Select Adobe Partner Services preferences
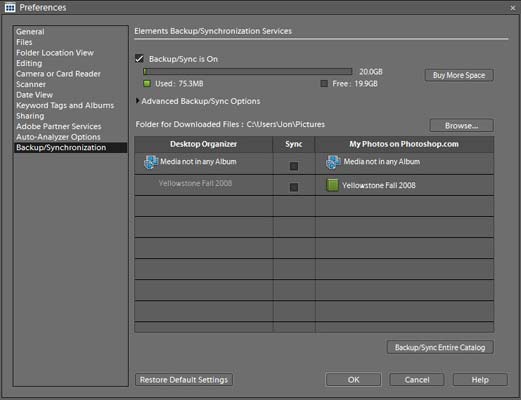The image size is (521, 400). pos(59,126)
